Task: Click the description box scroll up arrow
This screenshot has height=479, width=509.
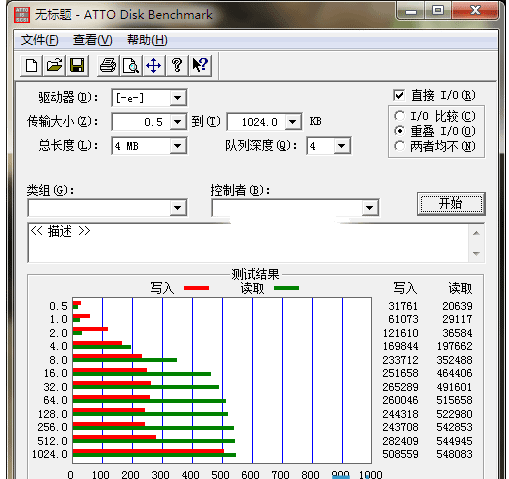Action: click(476, 233)
